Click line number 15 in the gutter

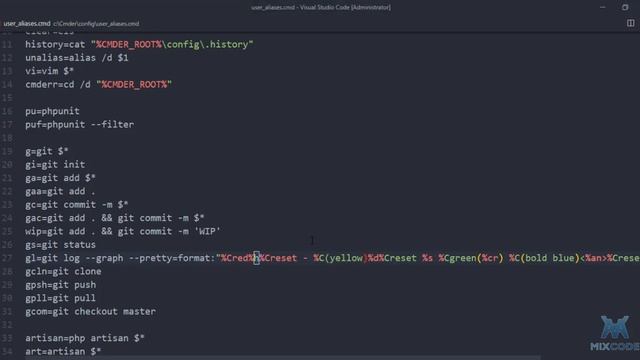coord(7,98)
